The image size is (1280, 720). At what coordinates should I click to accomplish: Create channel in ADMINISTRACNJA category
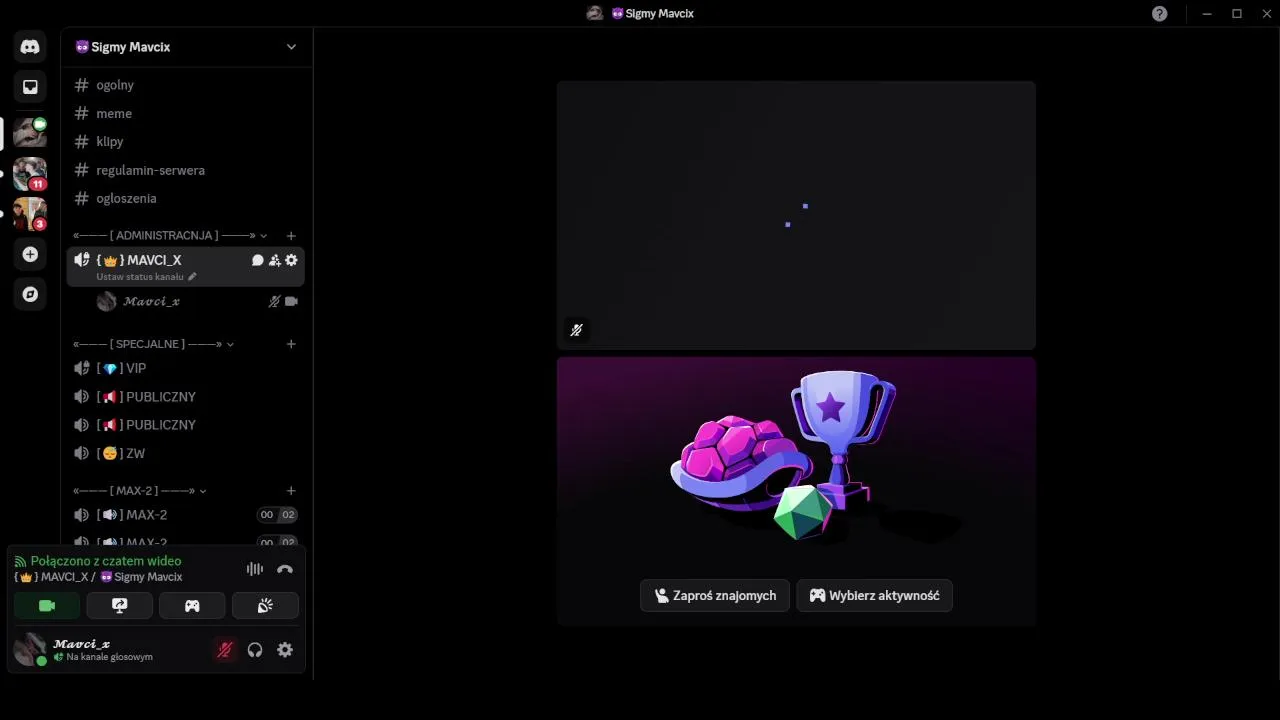[x=291, y=236]
